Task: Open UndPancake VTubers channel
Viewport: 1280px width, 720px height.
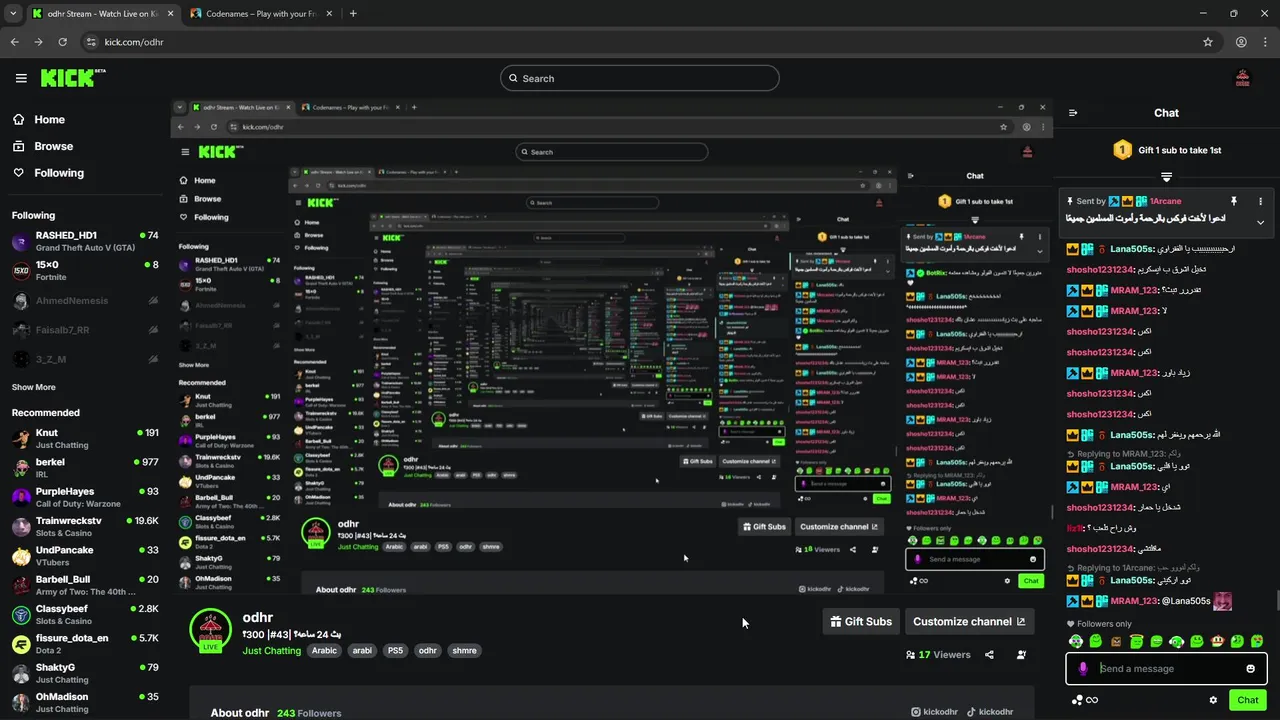Action: [85, 556]
